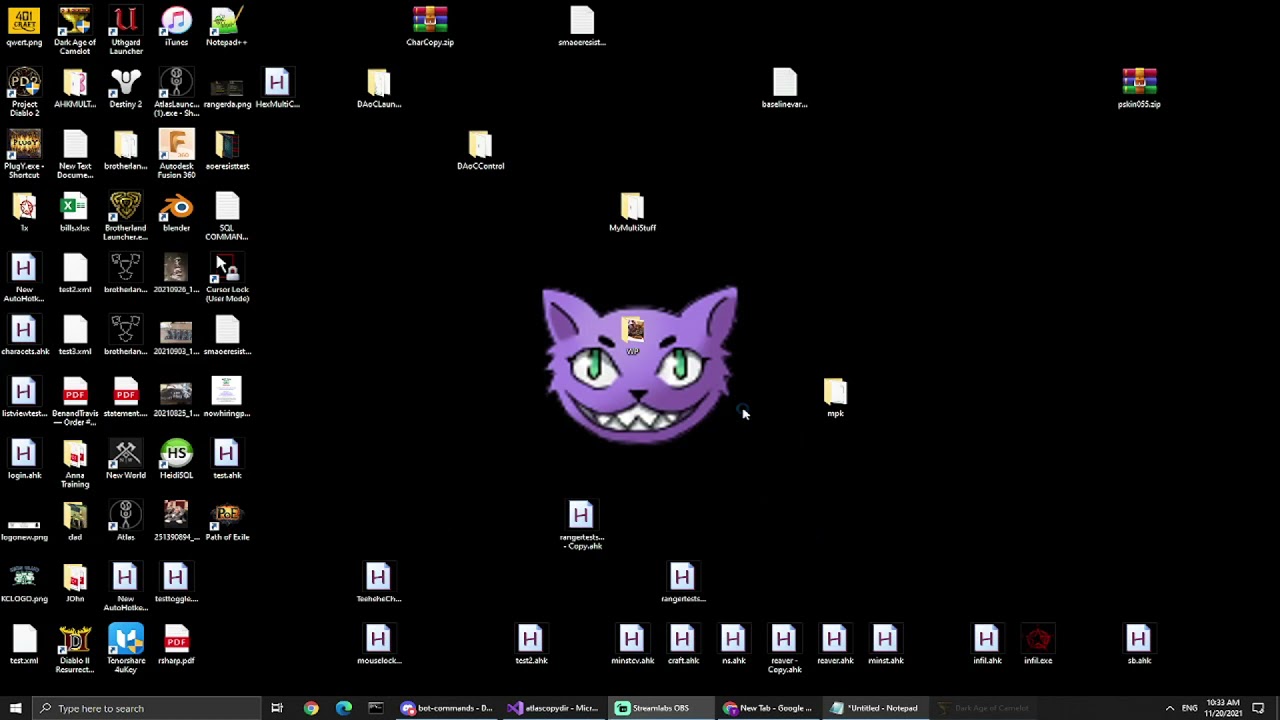Select the sb.ahk script icon
Screen dimensions: 1280x720
[1139, 646]
